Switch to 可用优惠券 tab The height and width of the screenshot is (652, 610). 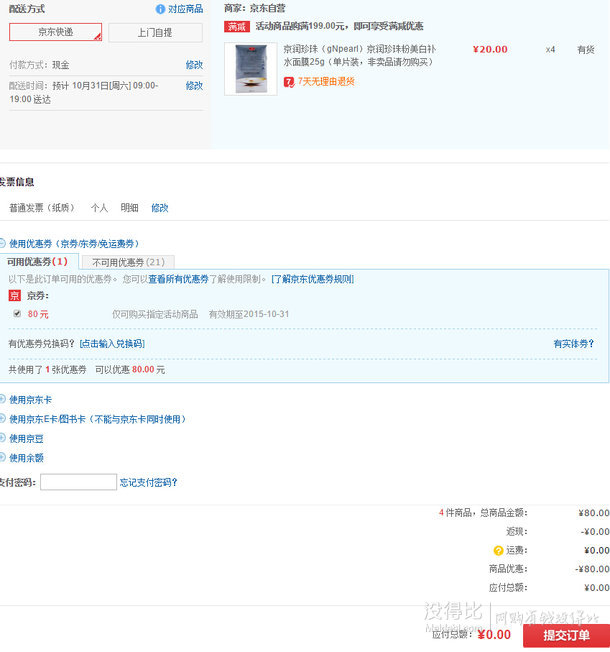point(37,262)
